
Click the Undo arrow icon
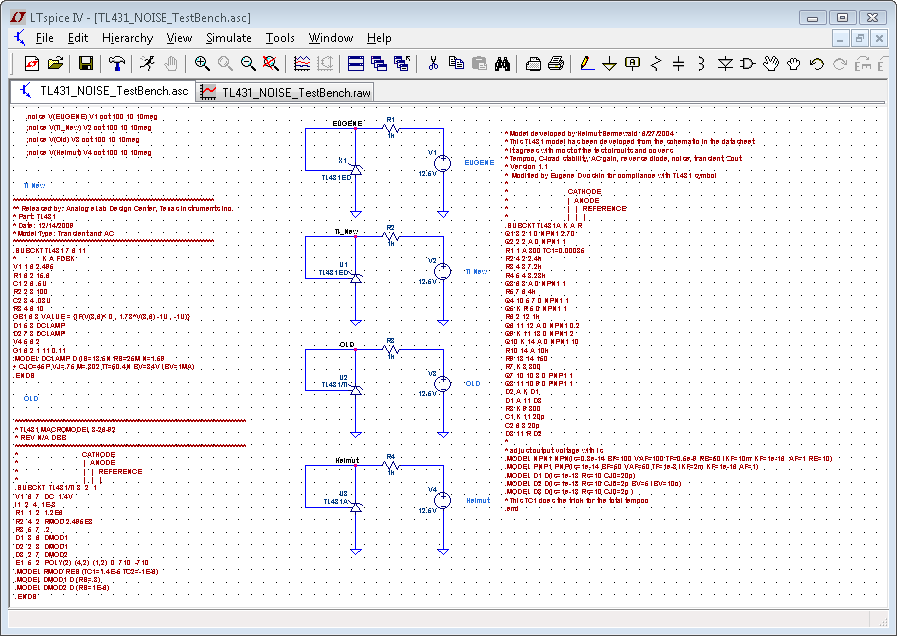point(817,63)
